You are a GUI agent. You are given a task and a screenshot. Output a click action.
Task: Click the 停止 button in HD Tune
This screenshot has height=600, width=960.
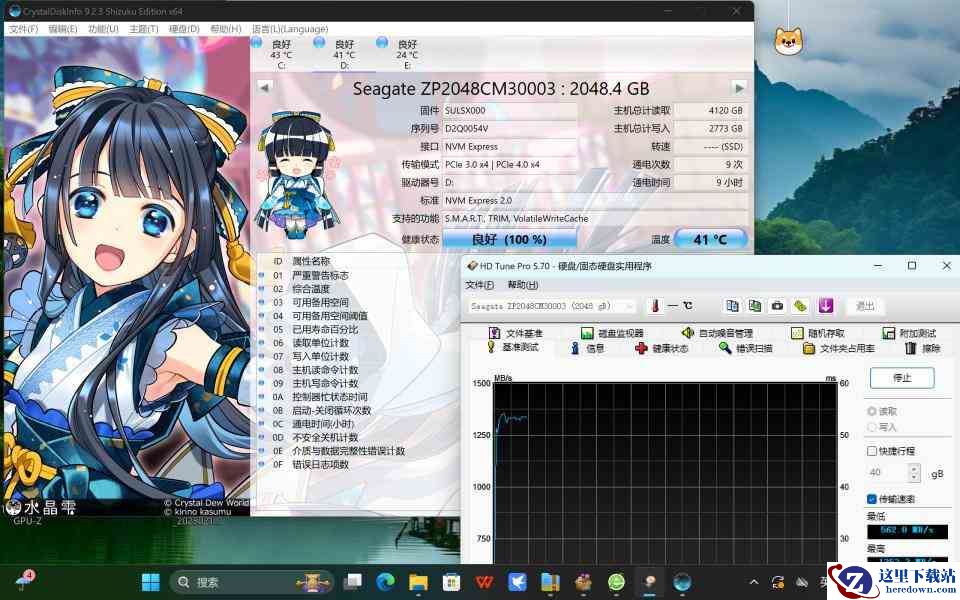coord(902,378)
